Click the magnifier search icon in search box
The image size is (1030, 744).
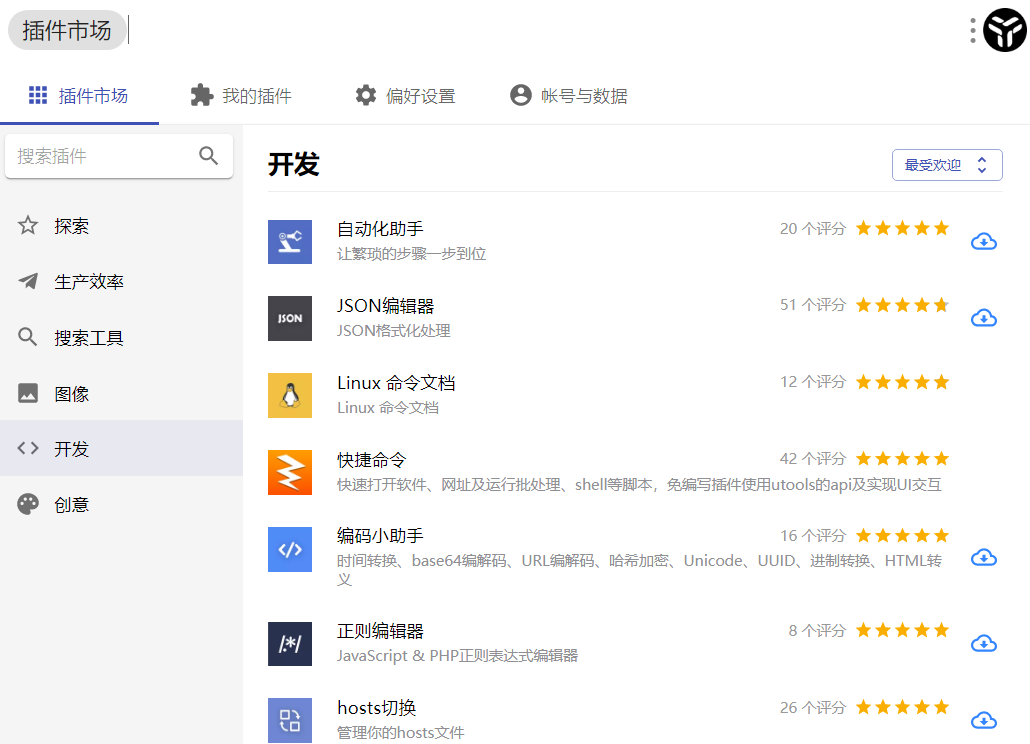point(208,156)
